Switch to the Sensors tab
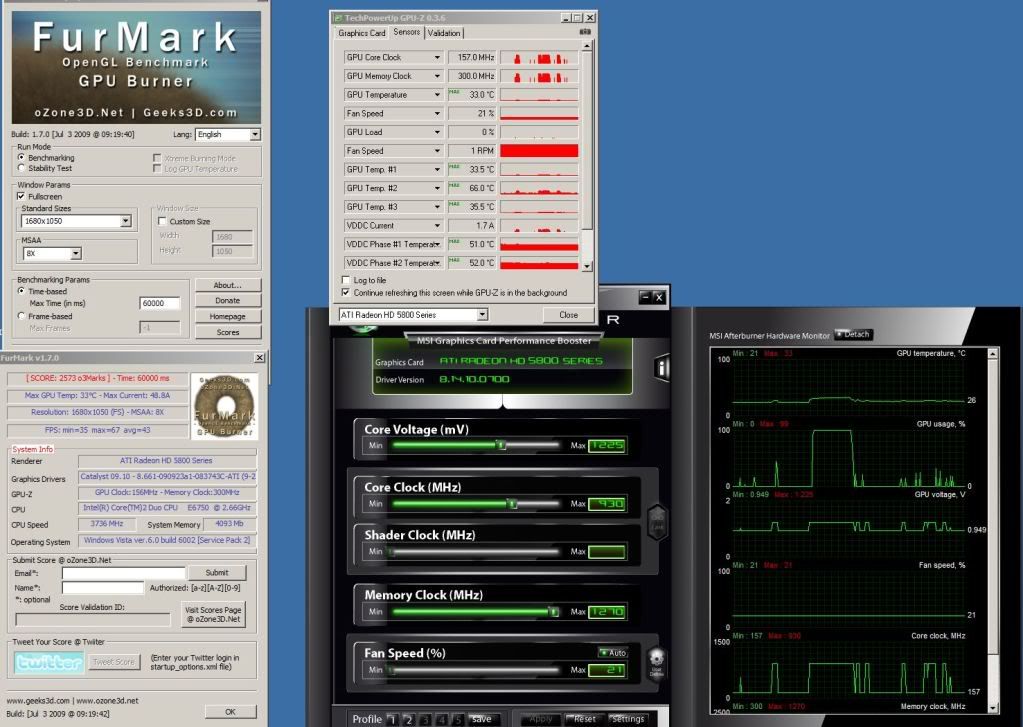1023x727 pixels. pyautogui.click(x=407, y=32)
